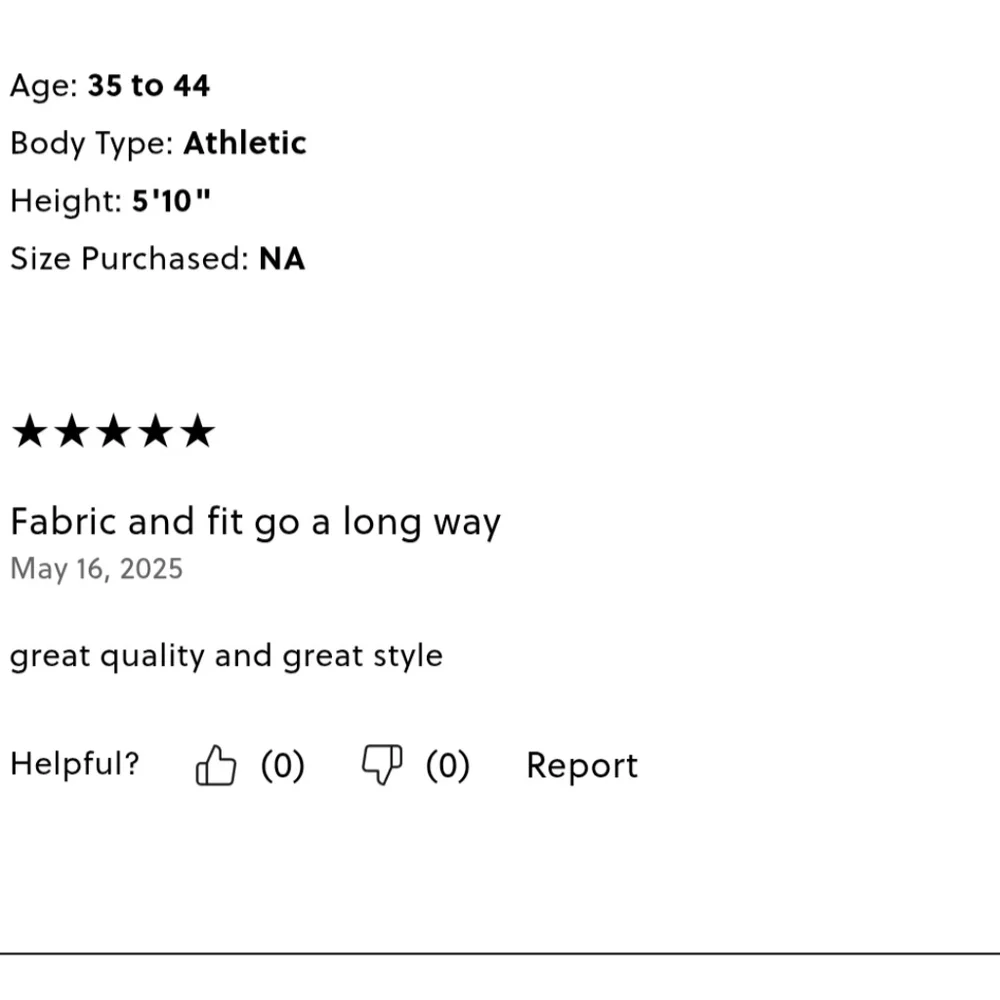Click the horizontal divider below the review
This screenshot has height=1000, width=1000.
pos(500,954)
